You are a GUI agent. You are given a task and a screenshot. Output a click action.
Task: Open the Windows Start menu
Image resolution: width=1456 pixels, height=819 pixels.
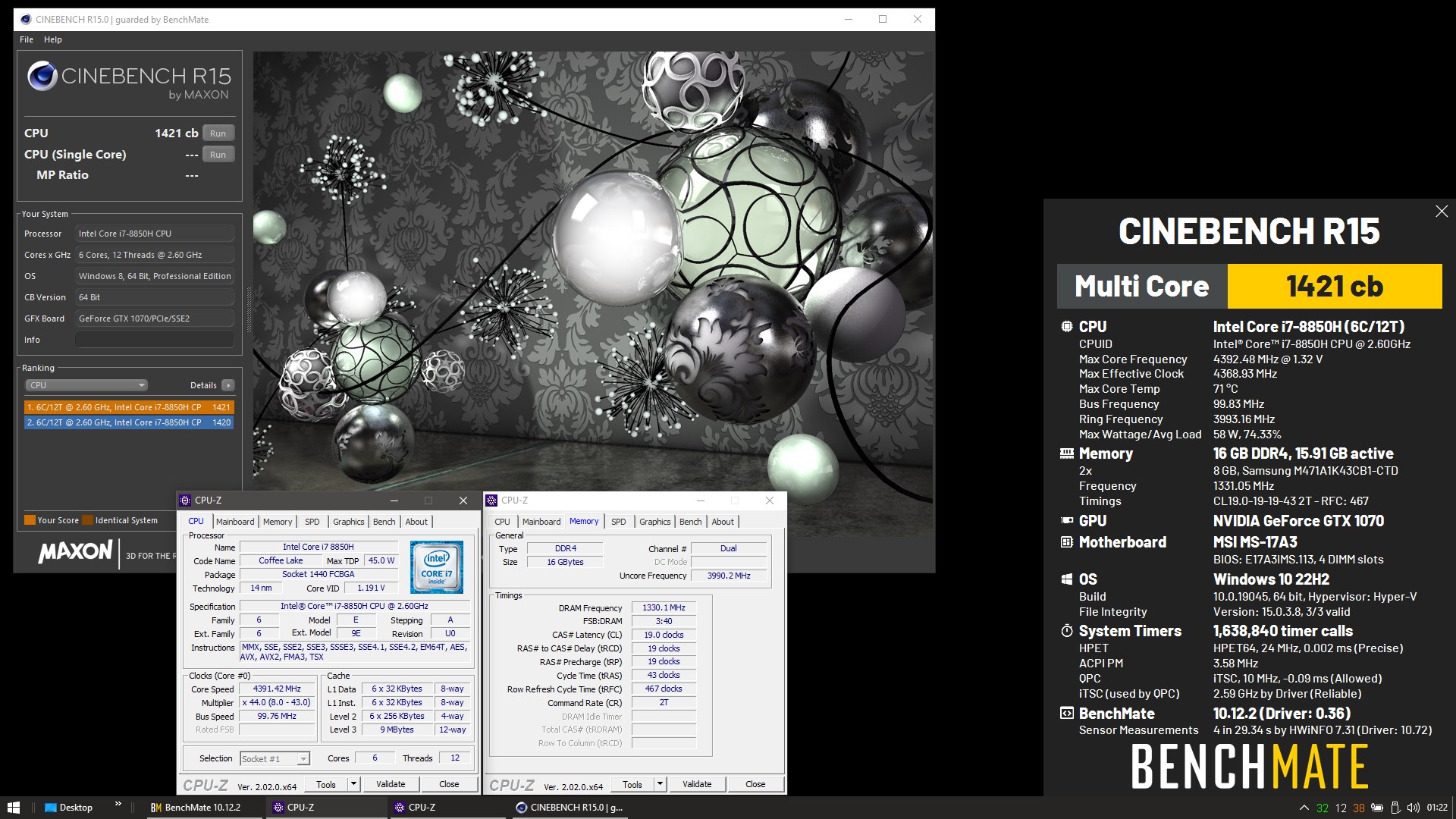[x=13, y=808]
